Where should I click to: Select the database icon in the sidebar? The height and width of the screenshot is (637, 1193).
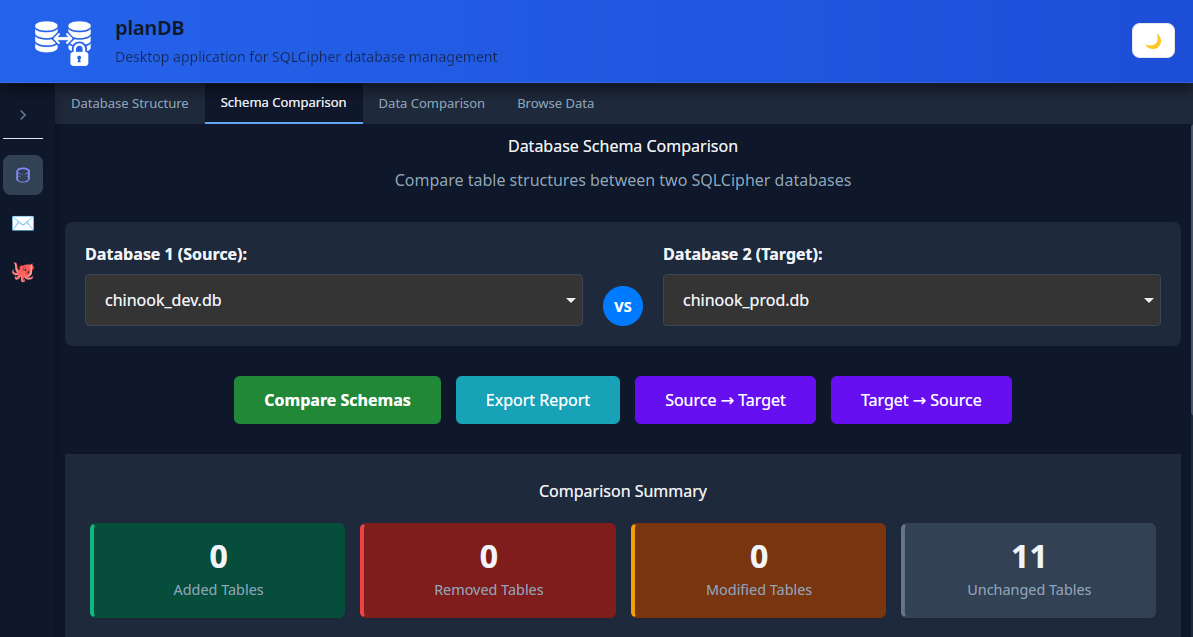tap(22, 174)
